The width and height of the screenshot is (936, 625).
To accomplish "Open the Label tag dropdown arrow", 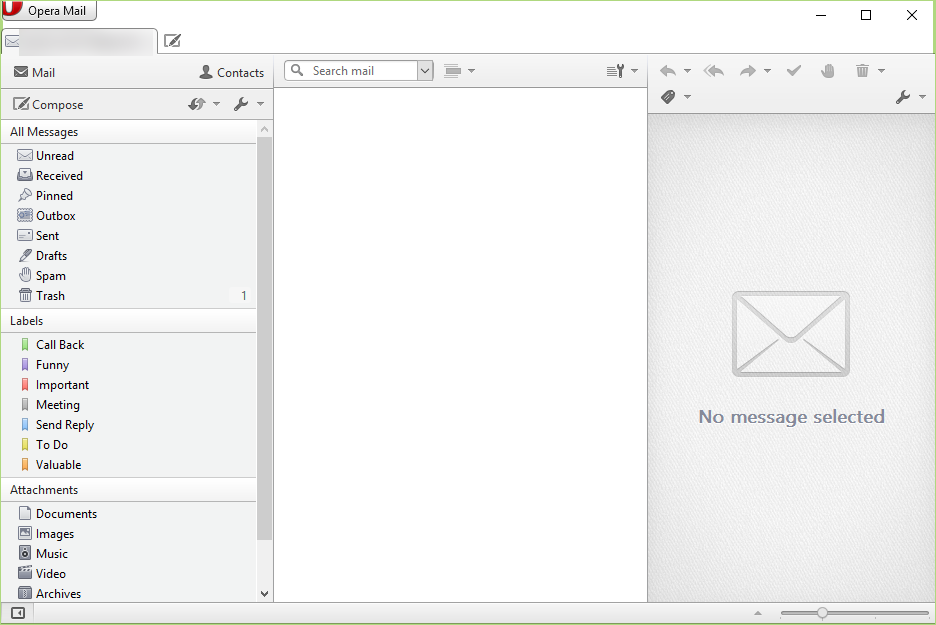I will click(x=687, y=97).
